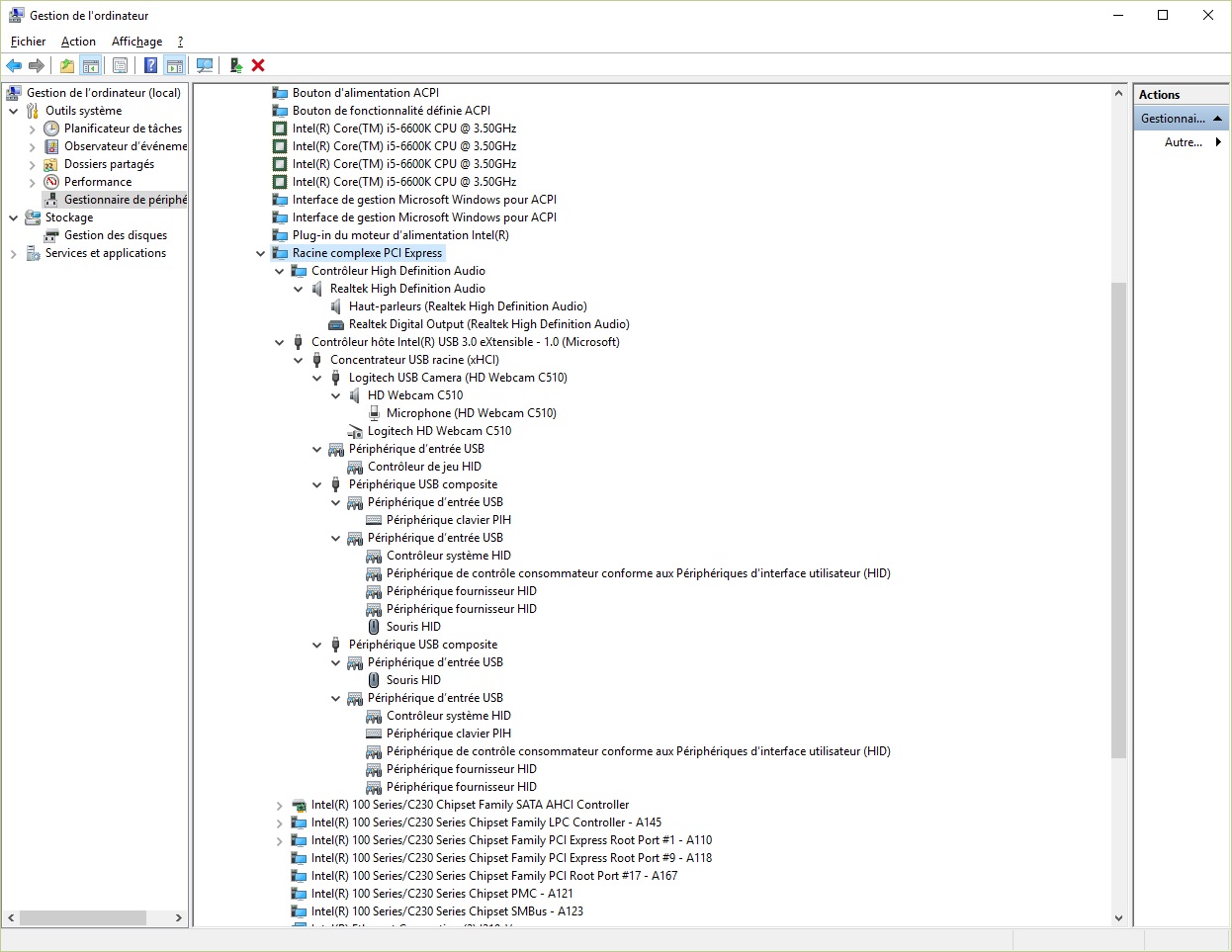Click left pane horizontal scrollbar right arrow
The width and height of the screenshot is (1232, 952).
[x=178, y=917]
